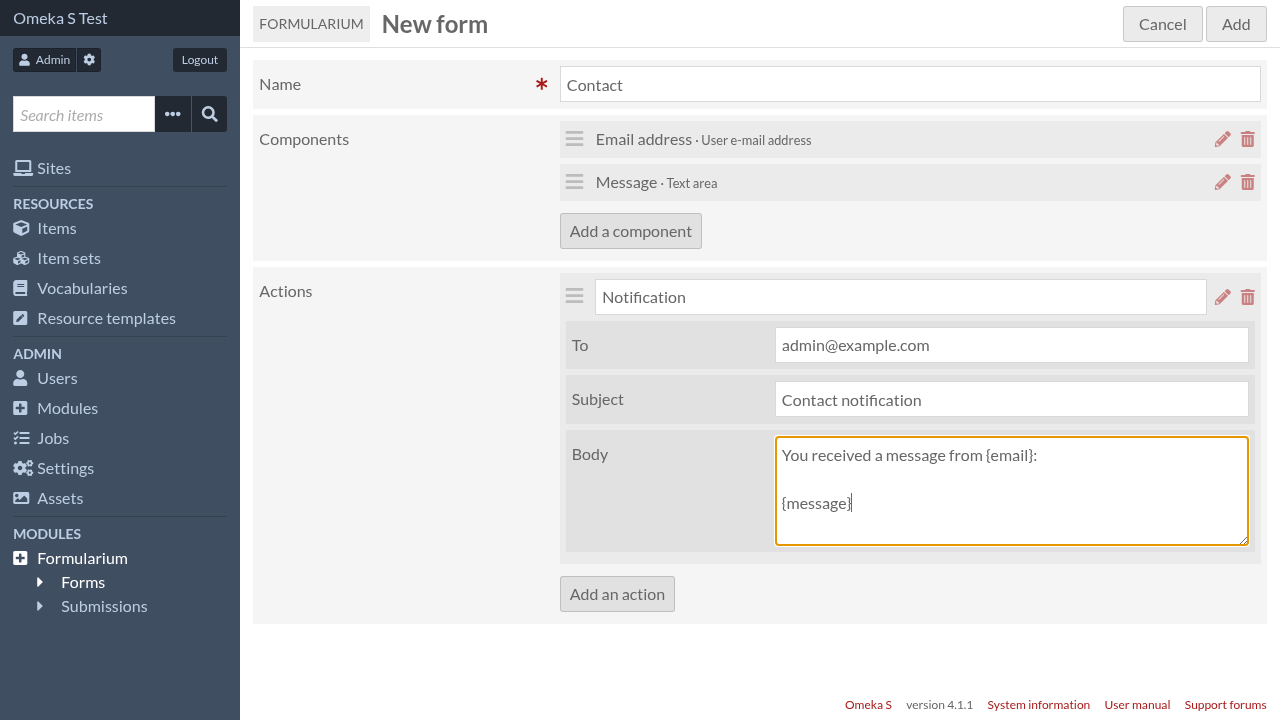The image size is (1280, 720).
Task: Edit the Email address component
Action: [x=1222, y=139]
